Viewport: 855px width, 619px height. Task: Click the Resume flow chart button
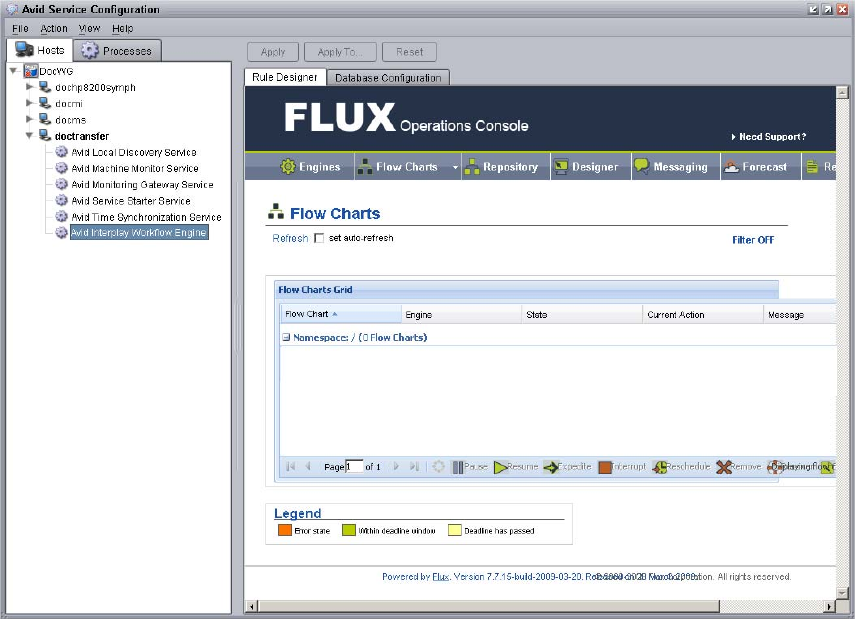(516, 467)
